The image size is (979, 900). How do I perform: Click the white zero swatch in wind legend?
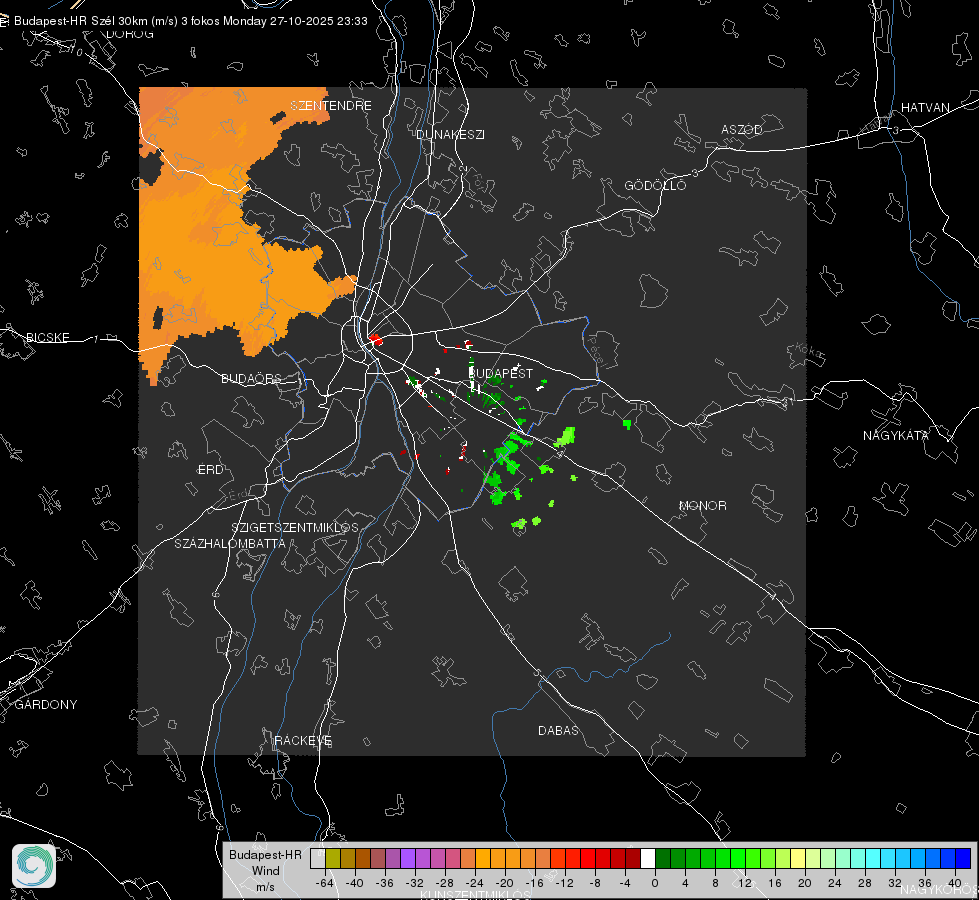pyautogui.click(x=648, y=858)
